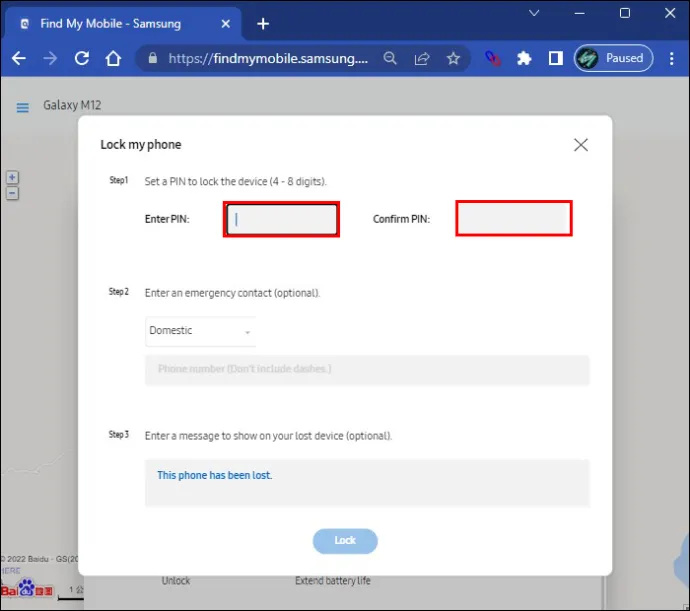Zoom out on the map
Image resolution: width=690 pixels, height=611 pixels.
point(12,193)
